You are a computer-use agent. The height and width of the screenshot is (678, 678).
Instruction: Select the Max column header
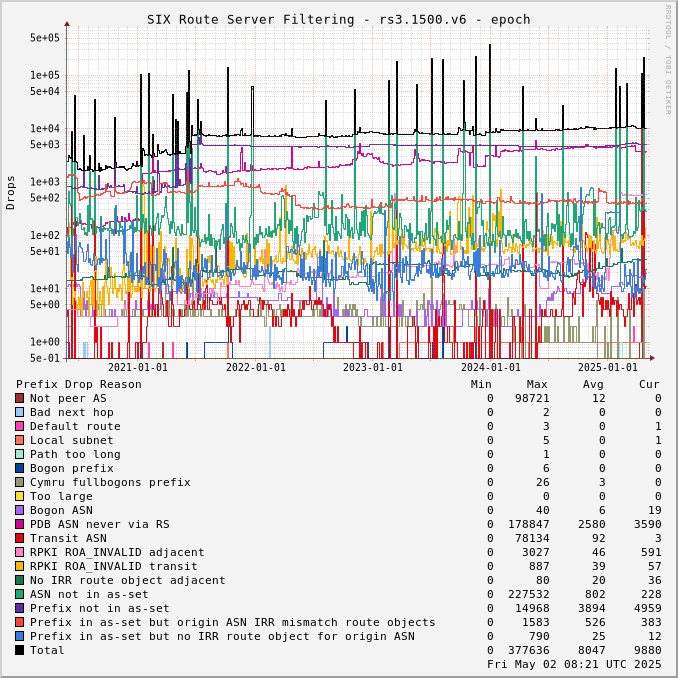click(x=537, y=384)
